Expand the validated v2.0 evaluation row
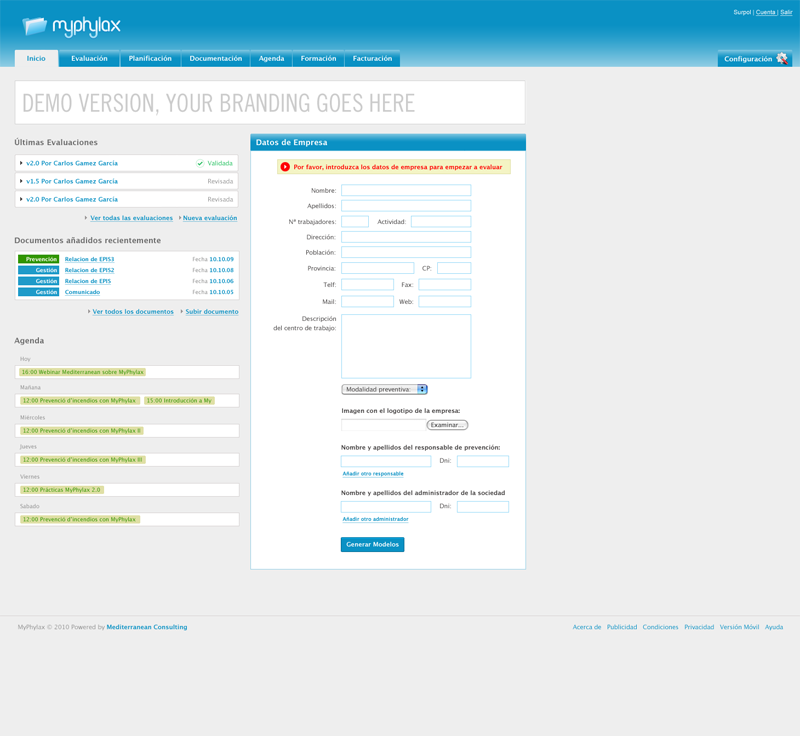 [x=21, y=163]
